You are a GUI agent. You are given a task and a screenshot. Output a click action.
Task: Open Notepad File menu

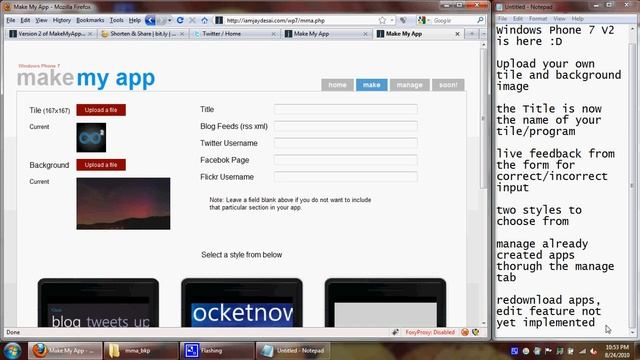point(502,19)
